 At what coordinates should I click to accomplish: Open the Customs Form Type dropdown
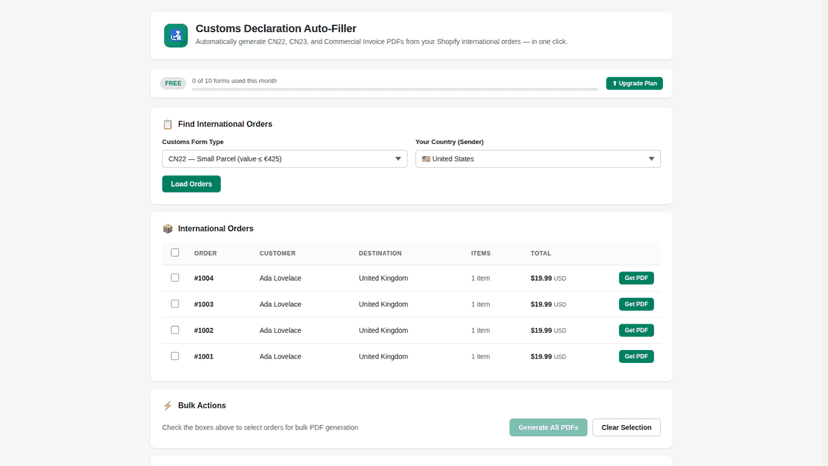tap(285, 159)
